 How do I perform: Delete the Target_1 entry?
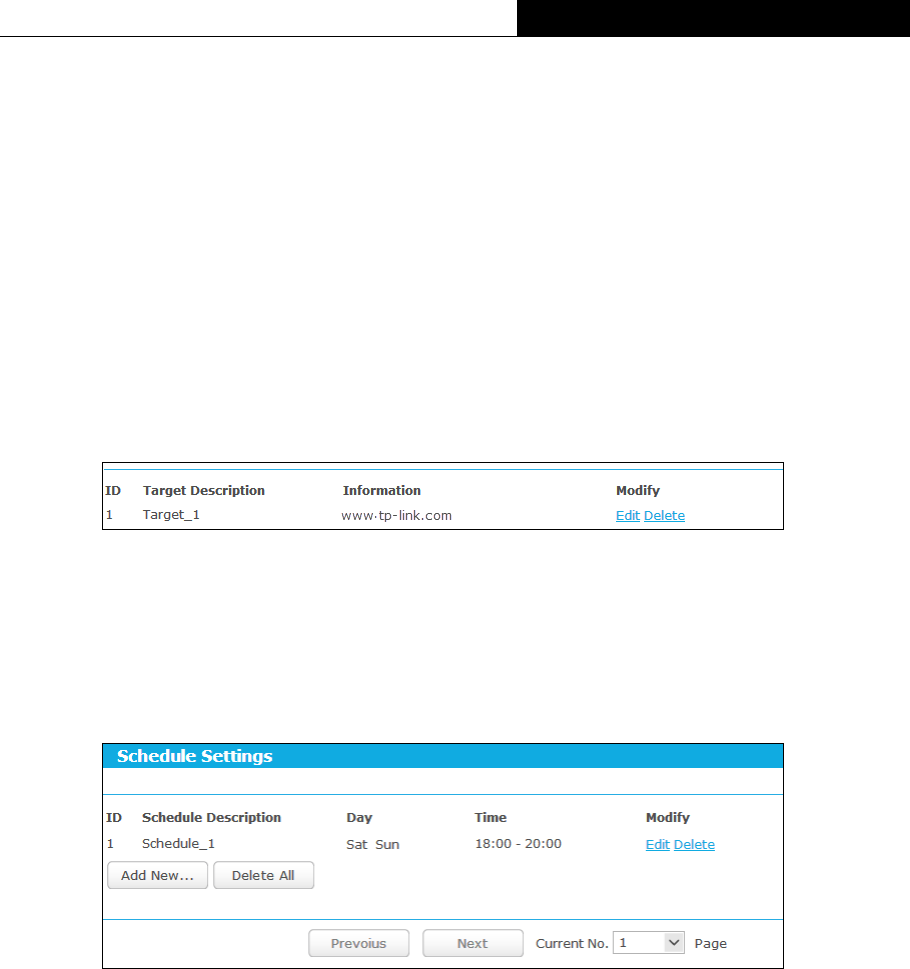tap(664, 515)
